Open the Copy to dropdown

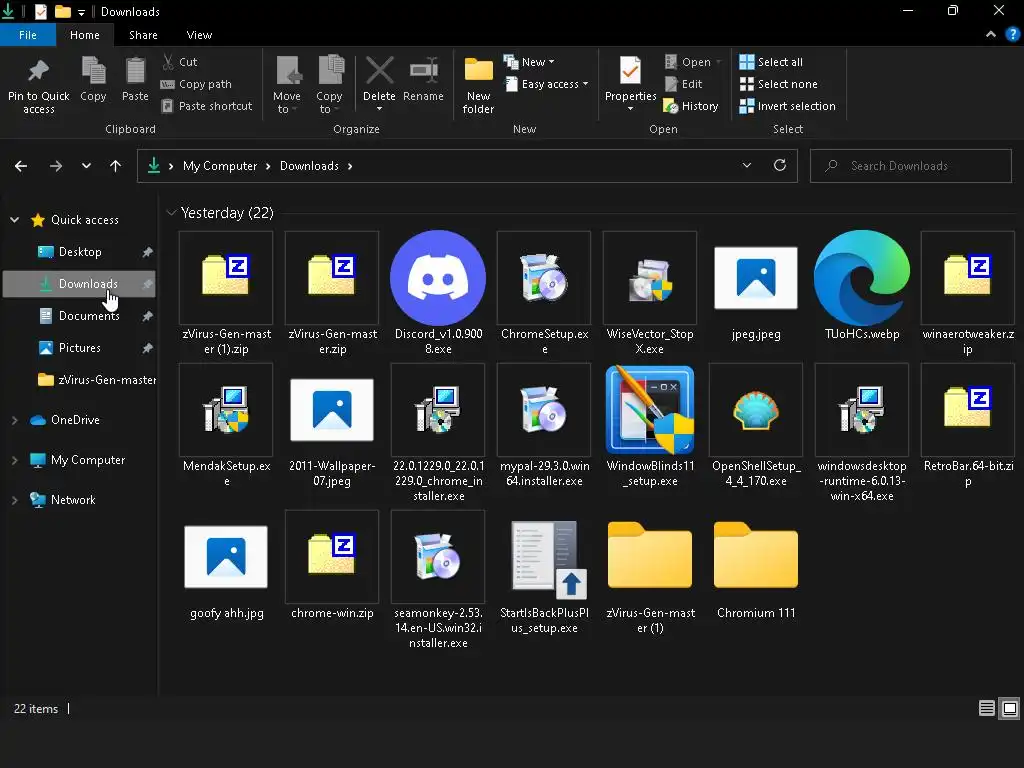coord(330,86)
